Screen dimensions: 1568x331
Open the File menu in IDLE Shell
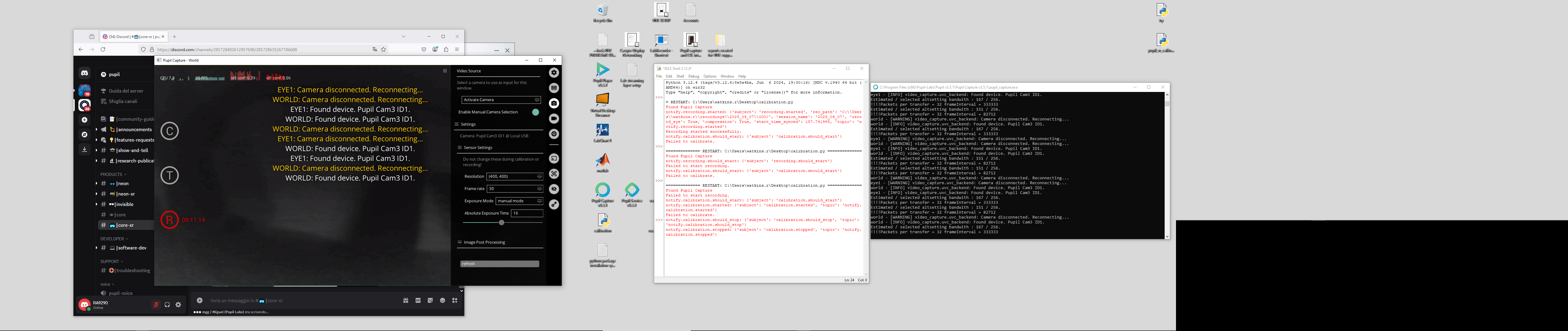659,76
